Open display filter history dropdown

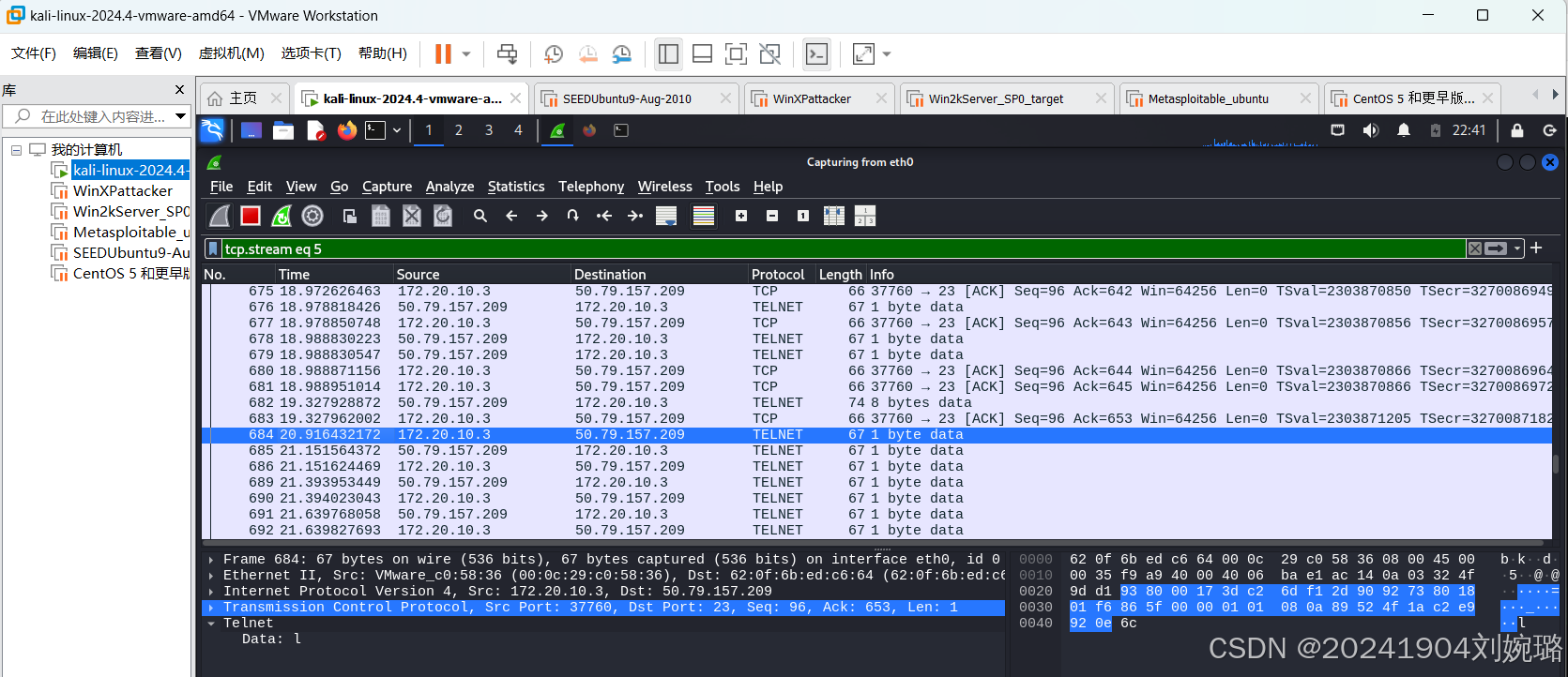point(1517,248)
